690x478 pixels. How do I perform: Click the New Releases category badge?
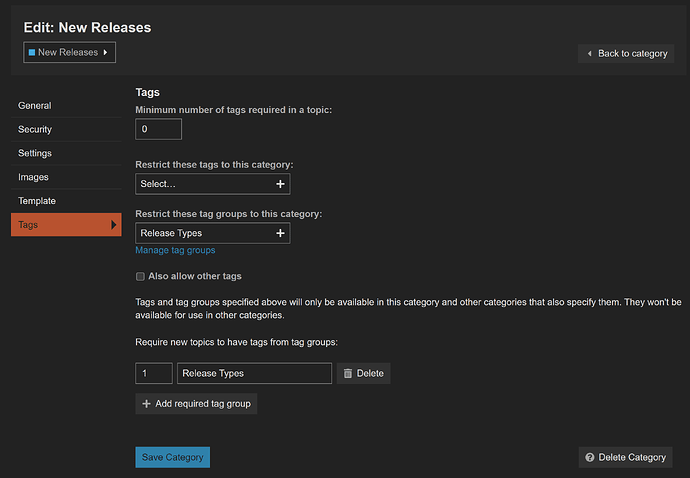click(x=70, y=52)
